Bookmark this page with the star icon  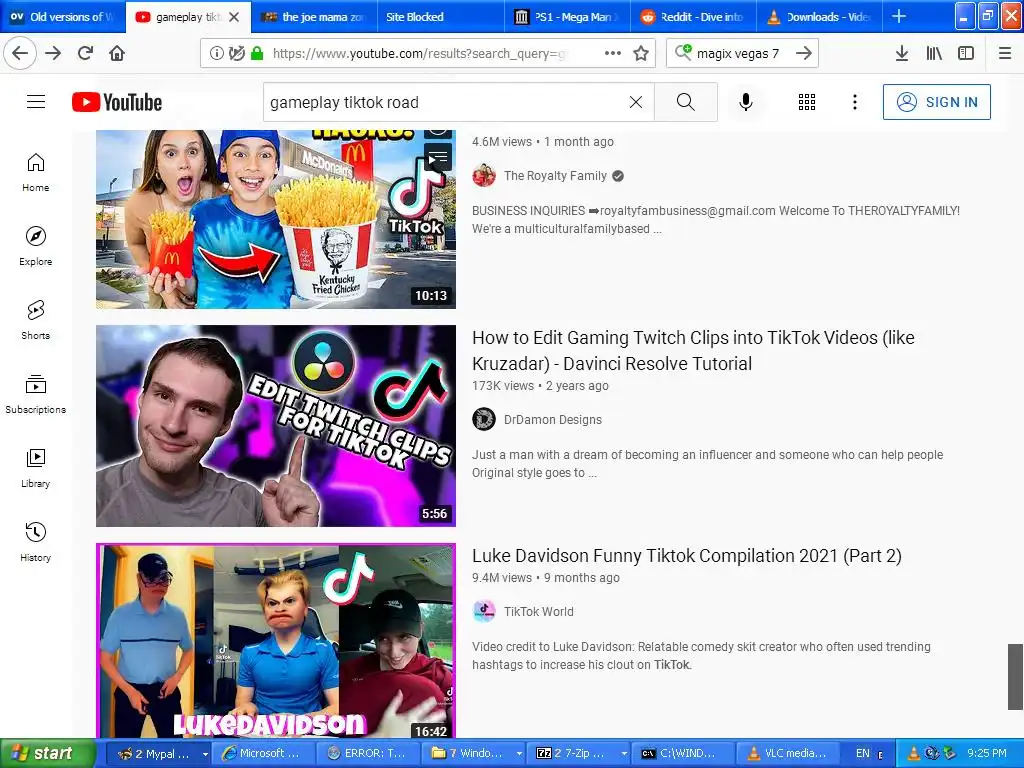(x=641, y=53)
